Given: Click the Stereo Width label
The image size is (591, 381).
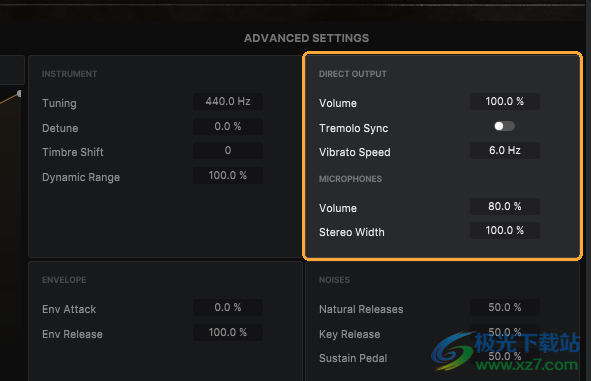Looking at the screenshot, I should [352, 232].
